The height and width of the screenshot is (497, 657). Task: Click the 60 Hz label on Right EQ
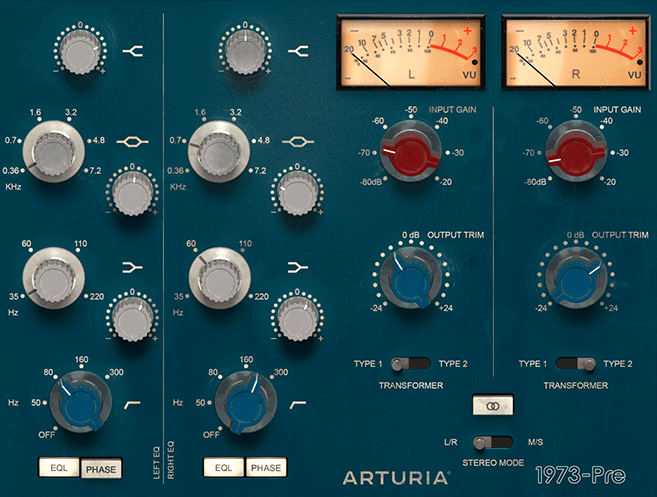(191, 243)
